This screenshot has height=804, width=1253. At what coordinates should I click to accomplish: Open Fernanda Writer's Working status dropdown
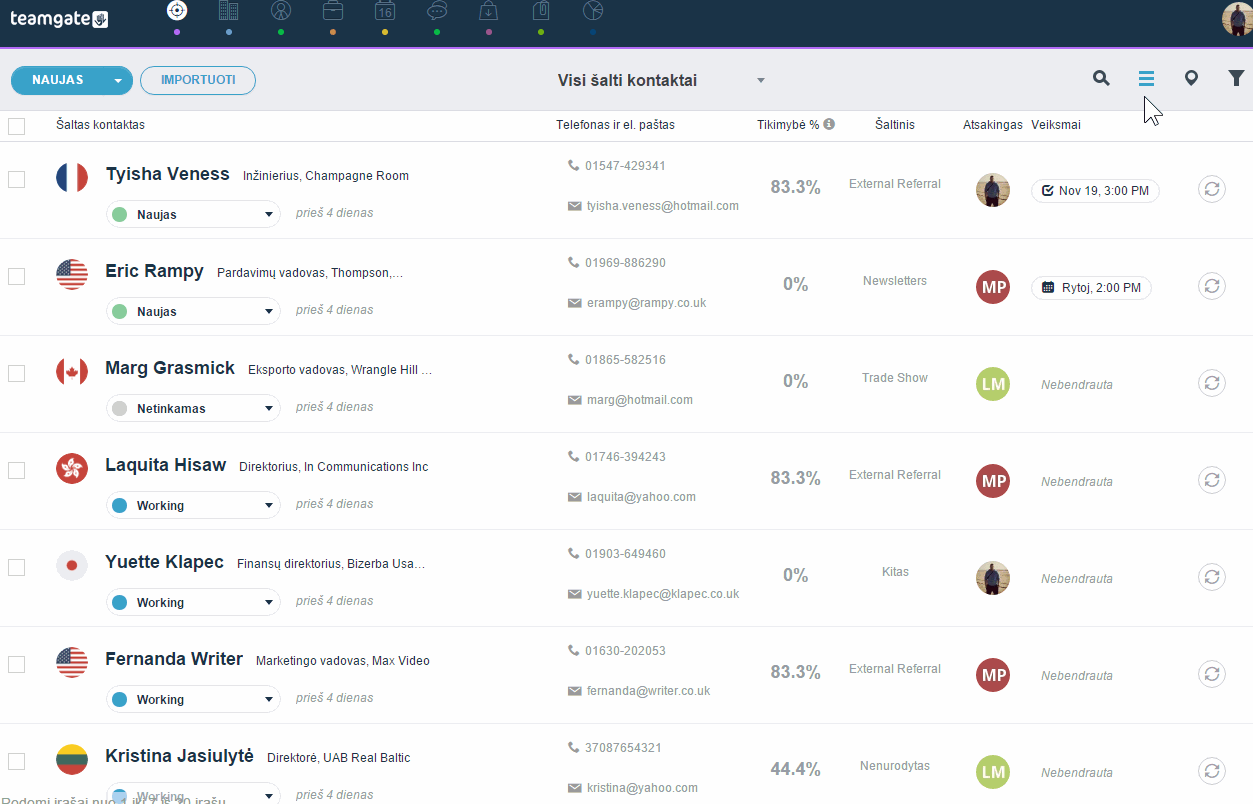(x=193, y=699)
